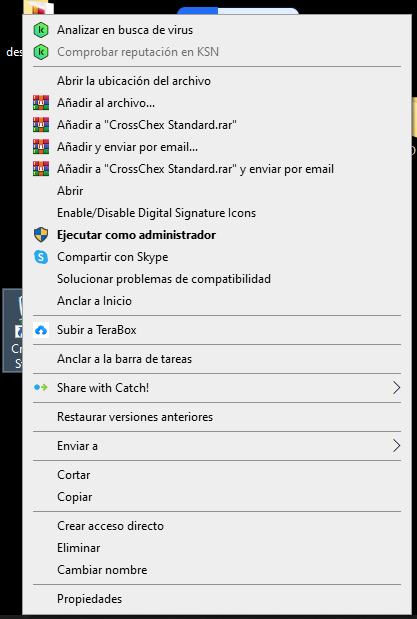Expand the Share with Catch! submenu arrow
The height and width of the screenshot is (619, 417).
[396, 388]
